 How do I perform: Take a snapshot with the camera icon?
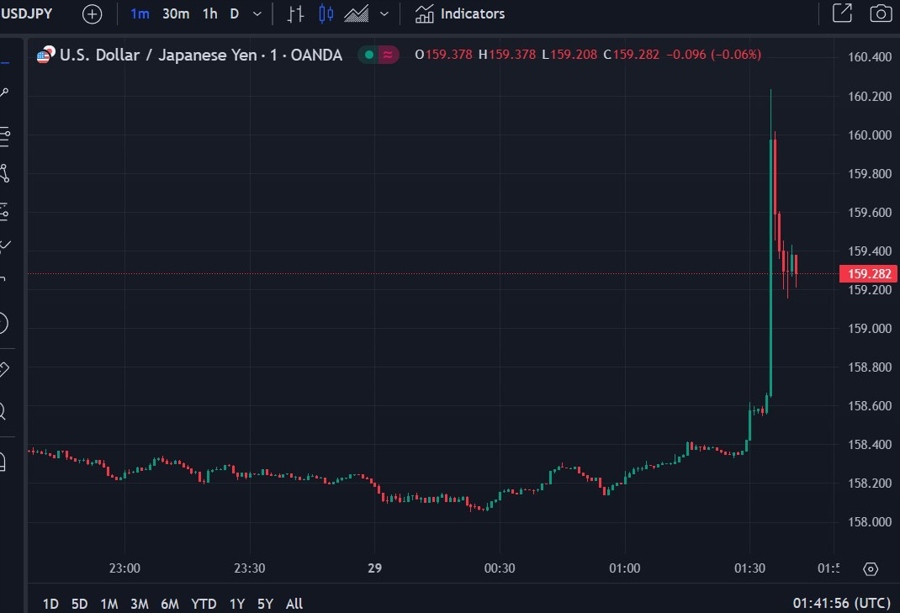click(x=880, y=13)
